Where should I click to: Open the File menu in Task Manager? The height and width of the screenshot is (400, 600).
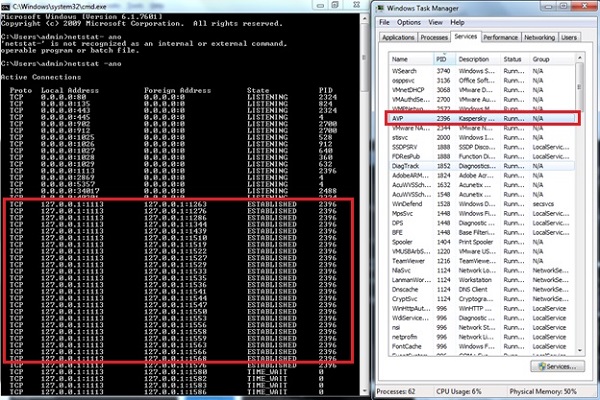point(384,23)
